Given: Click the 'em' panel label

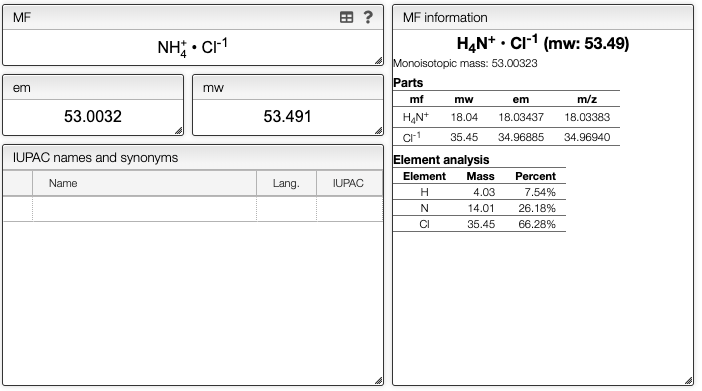Looking at the screenshot, I should (x=21, y=88).
